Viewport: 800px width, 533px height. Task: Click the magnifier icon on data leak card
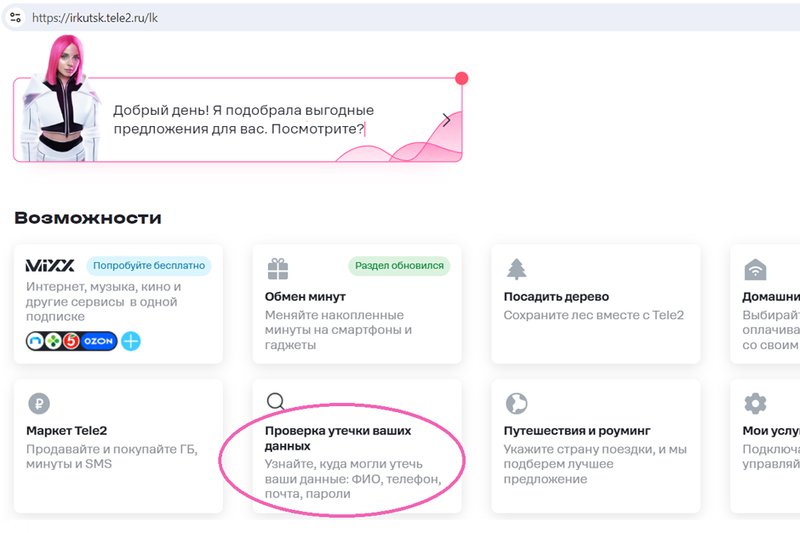coord(276,401)
